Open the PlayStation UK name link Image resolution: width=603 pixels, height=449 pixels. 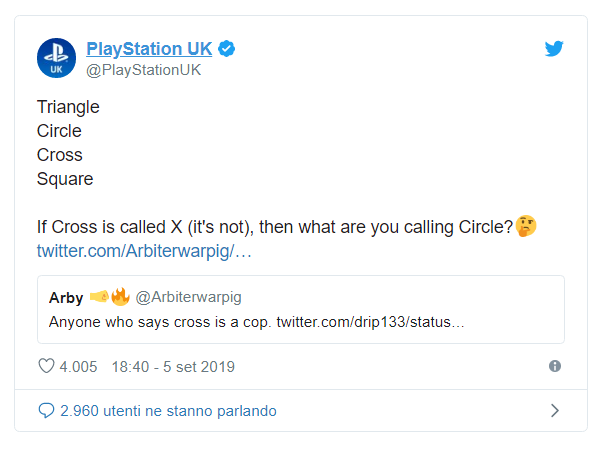point(149,49)
